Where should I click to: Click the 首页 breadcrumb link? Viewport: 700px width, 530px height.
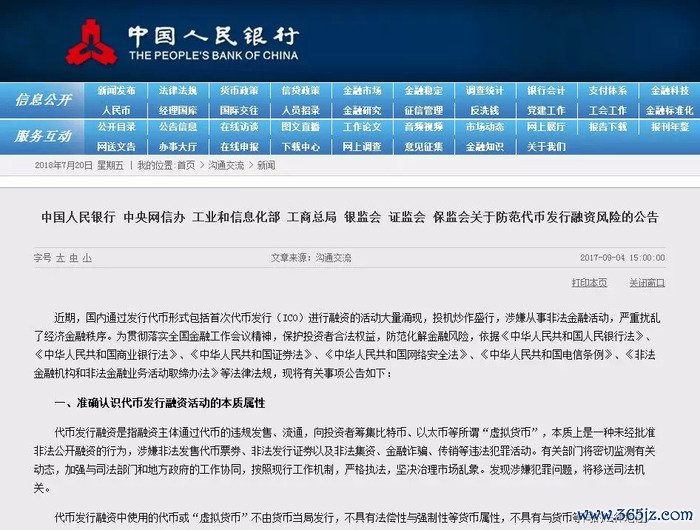pyautogui.click(x=186, y=166)
